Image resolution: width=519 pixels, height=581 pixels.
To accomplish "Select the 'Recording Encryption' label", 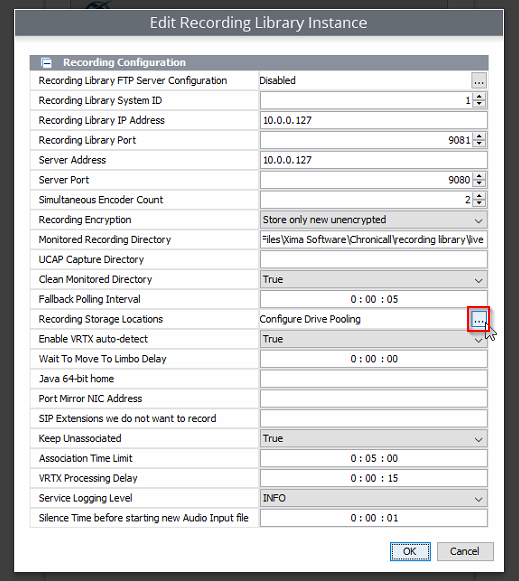I will coord(85,220).
